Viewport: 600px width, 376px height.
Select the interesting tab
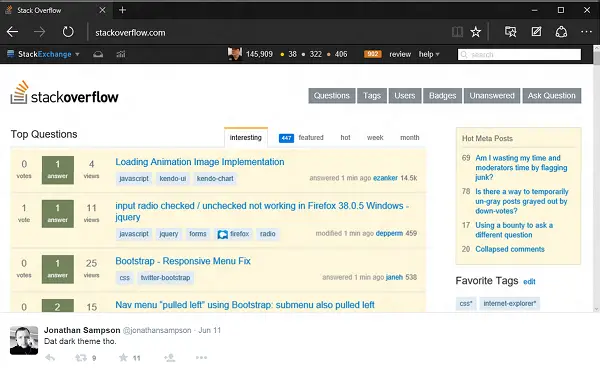click(246, 137)
